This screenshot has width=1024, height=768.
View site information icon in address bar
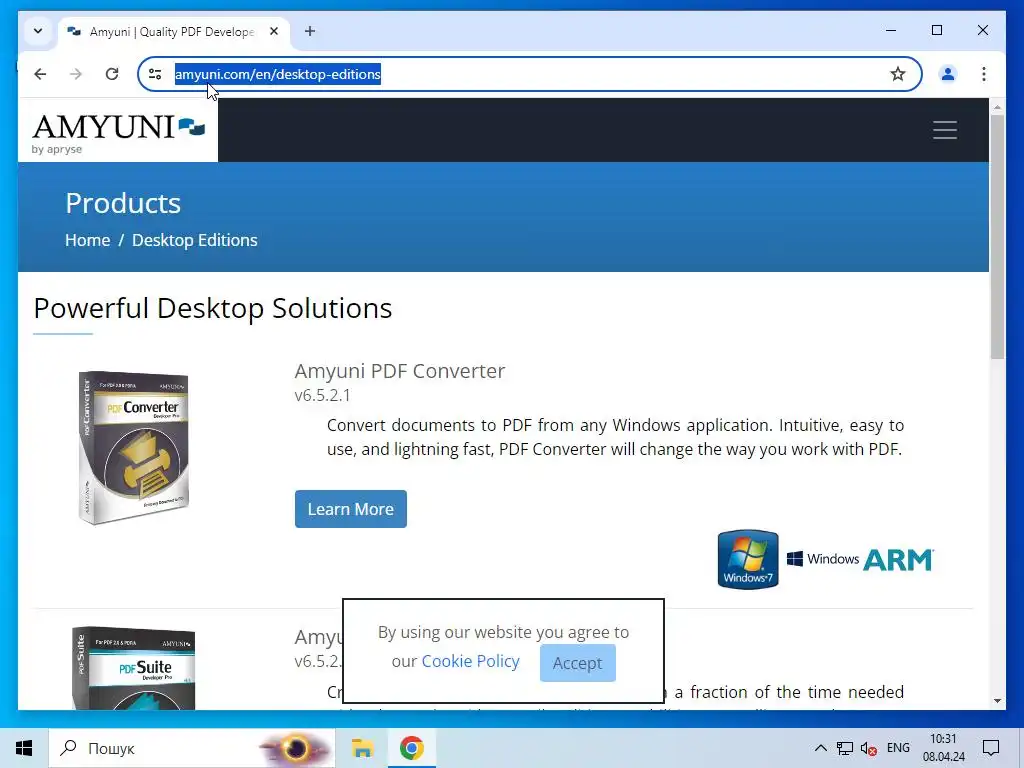tap(155, 74)
